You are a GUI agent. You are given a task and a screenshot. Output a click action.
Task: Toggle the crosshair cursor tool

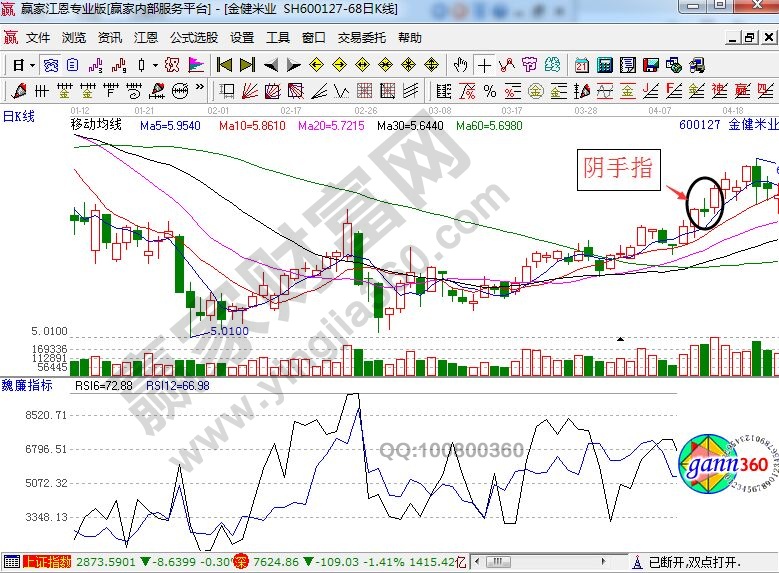coord(485,65)
